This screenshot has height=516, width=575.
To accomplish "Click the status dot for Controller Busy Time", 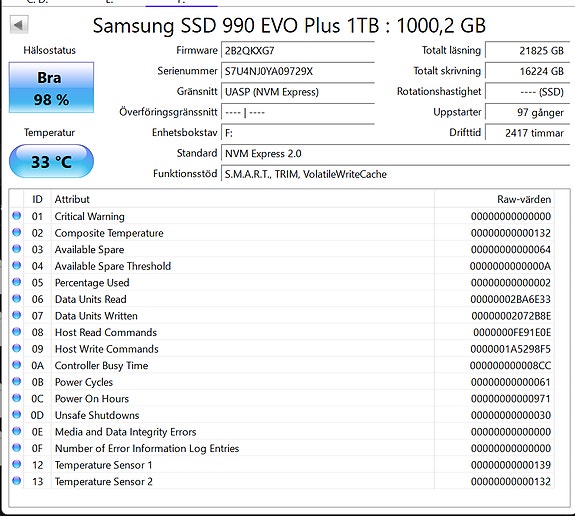I will (x=17, y=365).
